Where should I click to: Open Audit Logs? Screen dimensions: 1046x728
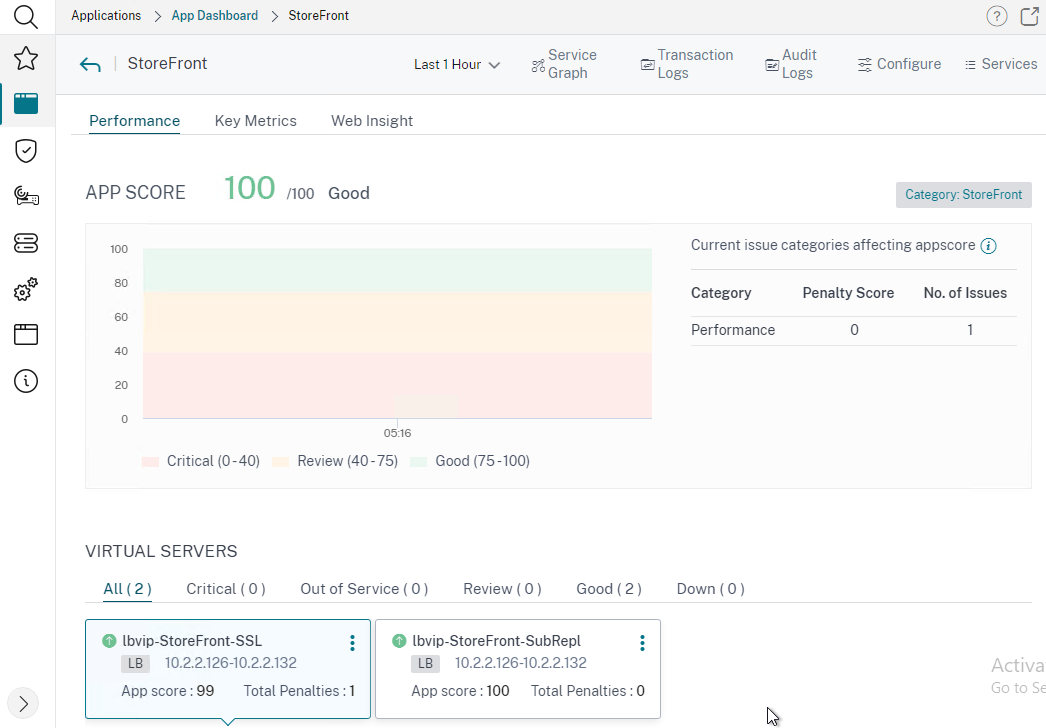[791, 64]
